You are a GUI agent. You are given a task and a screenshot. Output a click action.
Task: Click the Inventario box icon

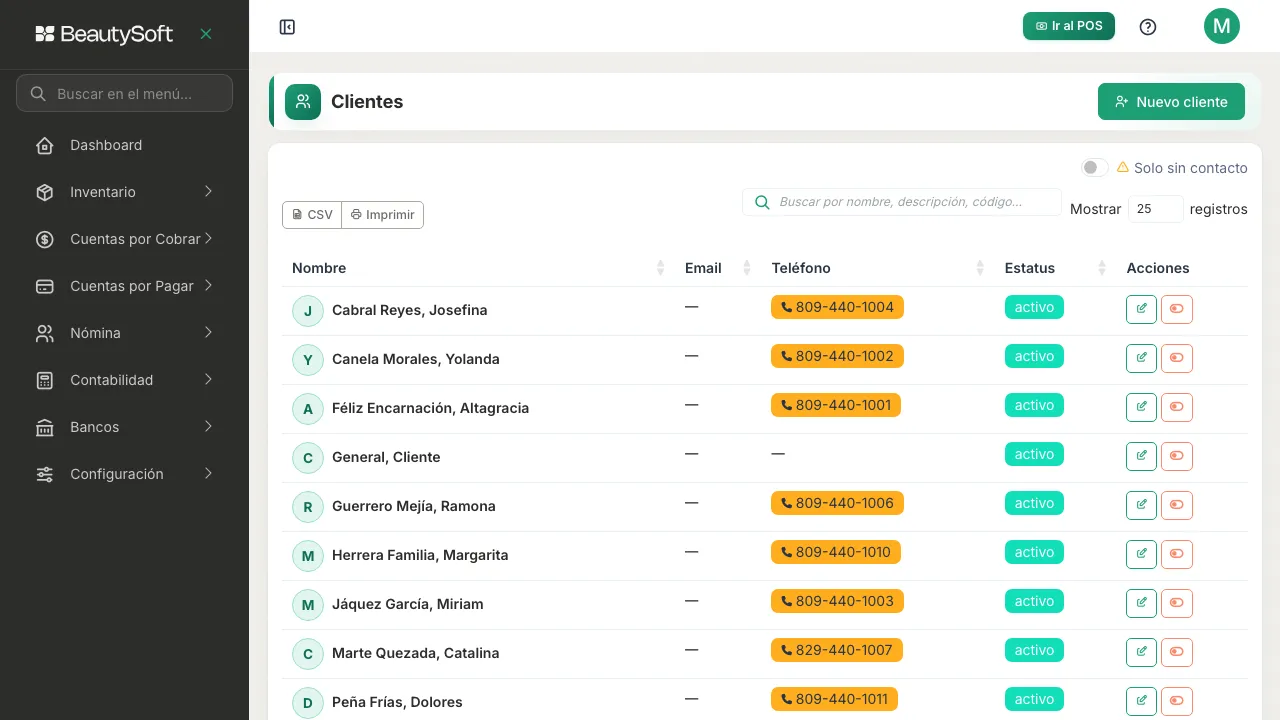(x=45, y=192)
